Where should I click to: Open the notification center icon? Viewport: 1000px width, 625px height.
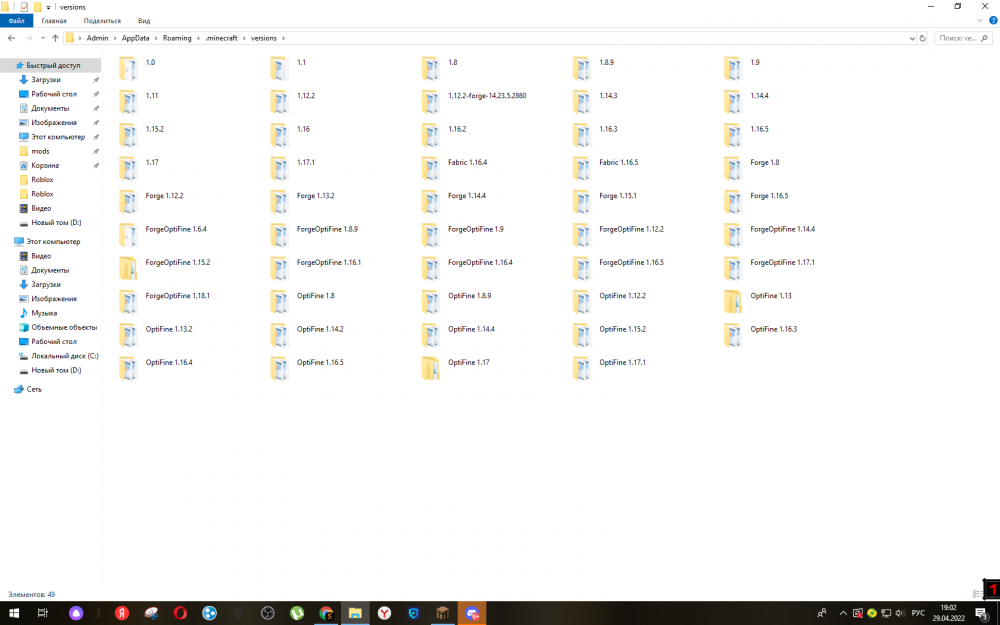click(982, 614)
